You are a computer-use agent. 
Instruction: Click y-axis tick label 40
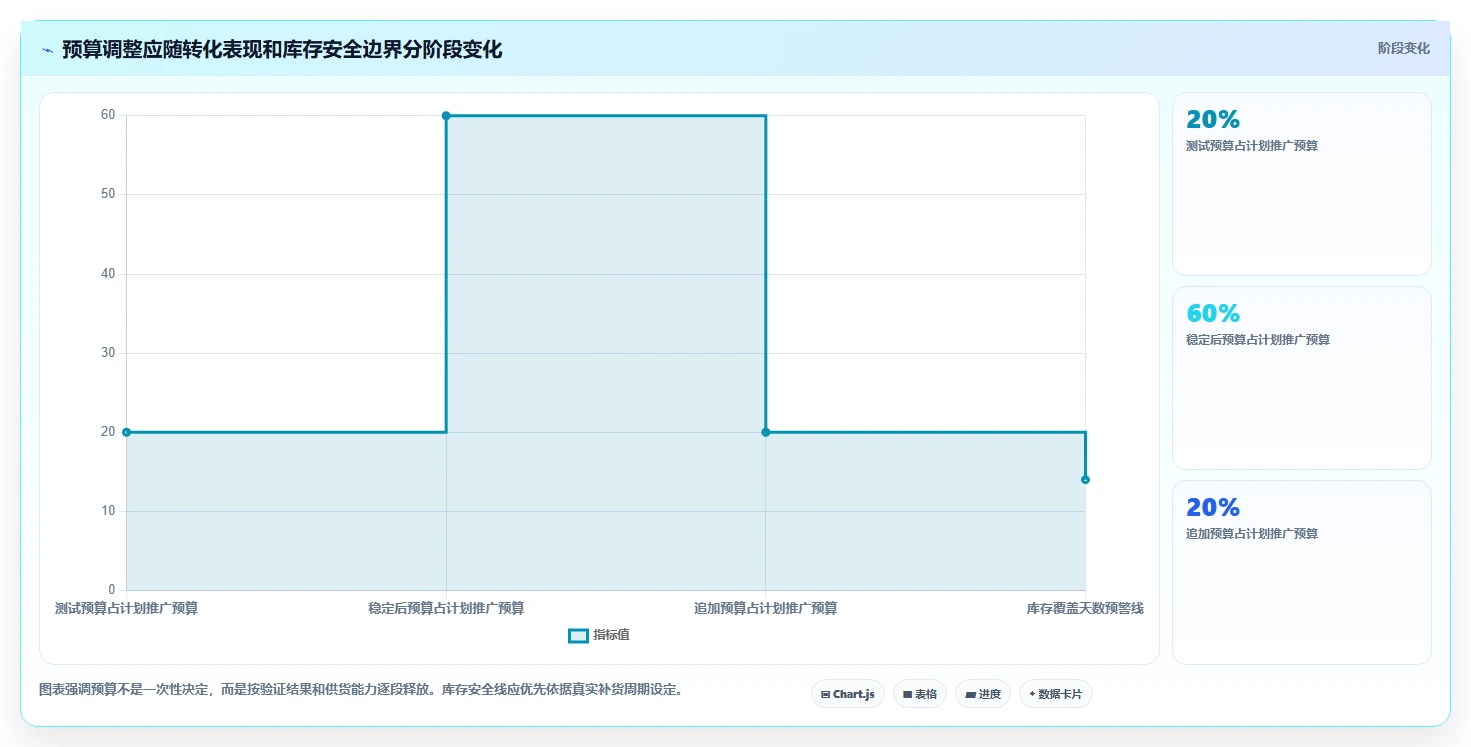pos(108,274)
